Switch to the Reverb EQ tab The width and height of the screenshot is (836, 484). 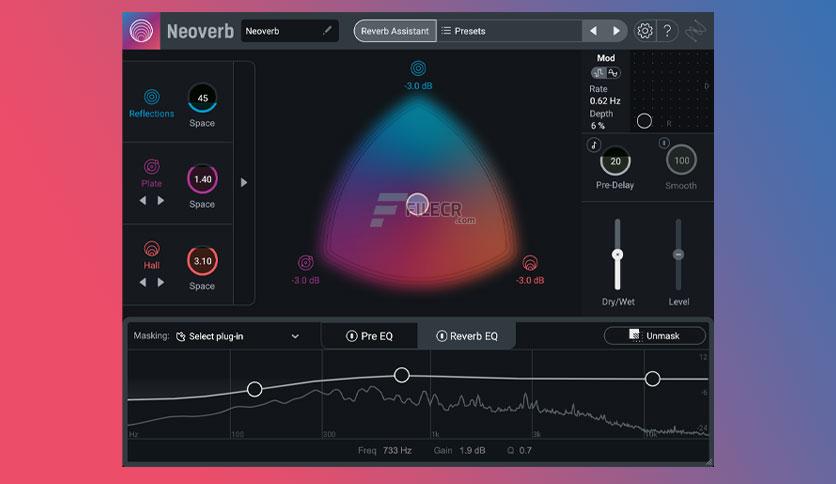tap(467, 336)
